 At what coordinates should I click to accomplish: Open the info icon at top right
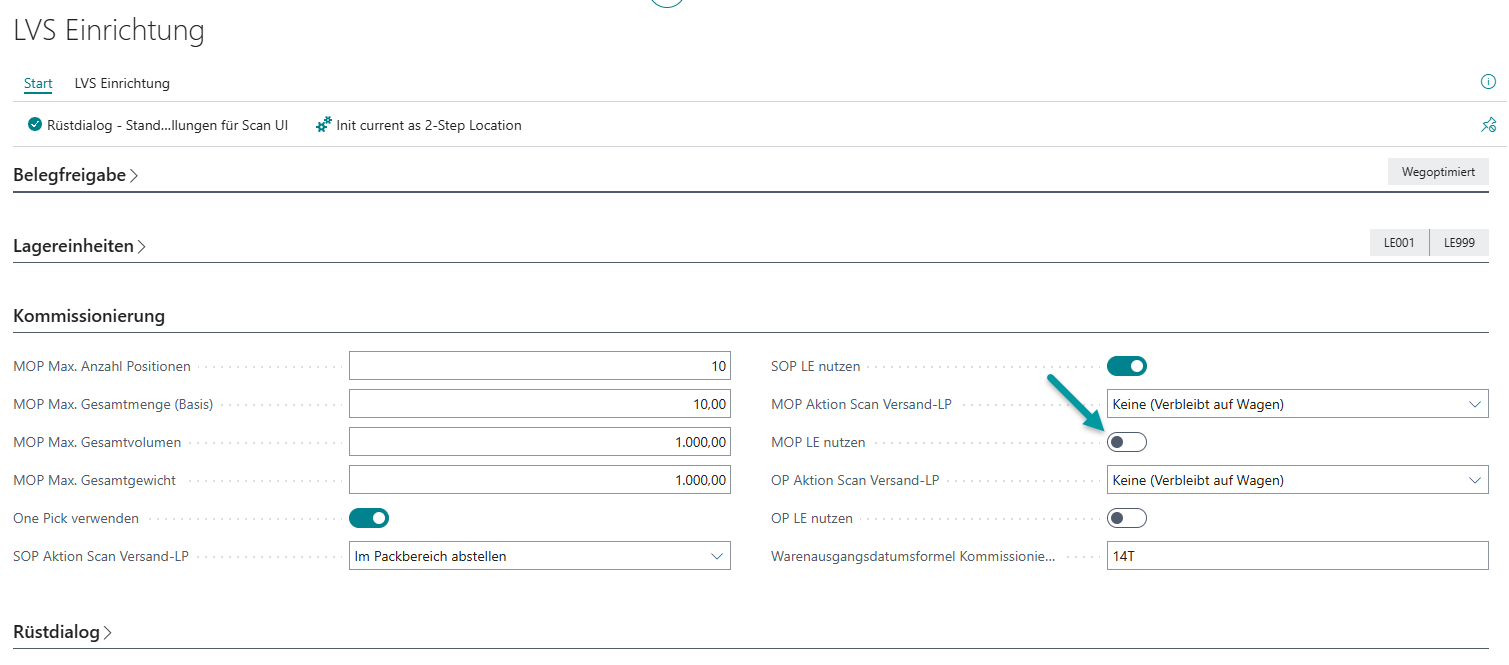(x=1488, y=82)
